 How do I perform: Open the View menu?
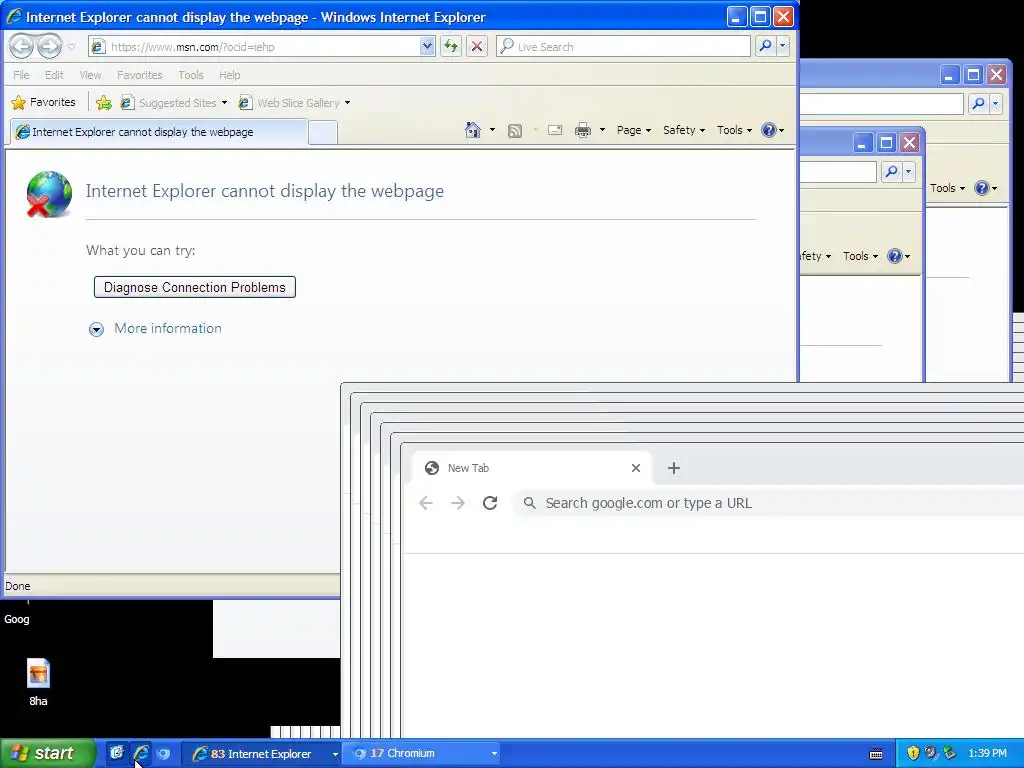90,75
